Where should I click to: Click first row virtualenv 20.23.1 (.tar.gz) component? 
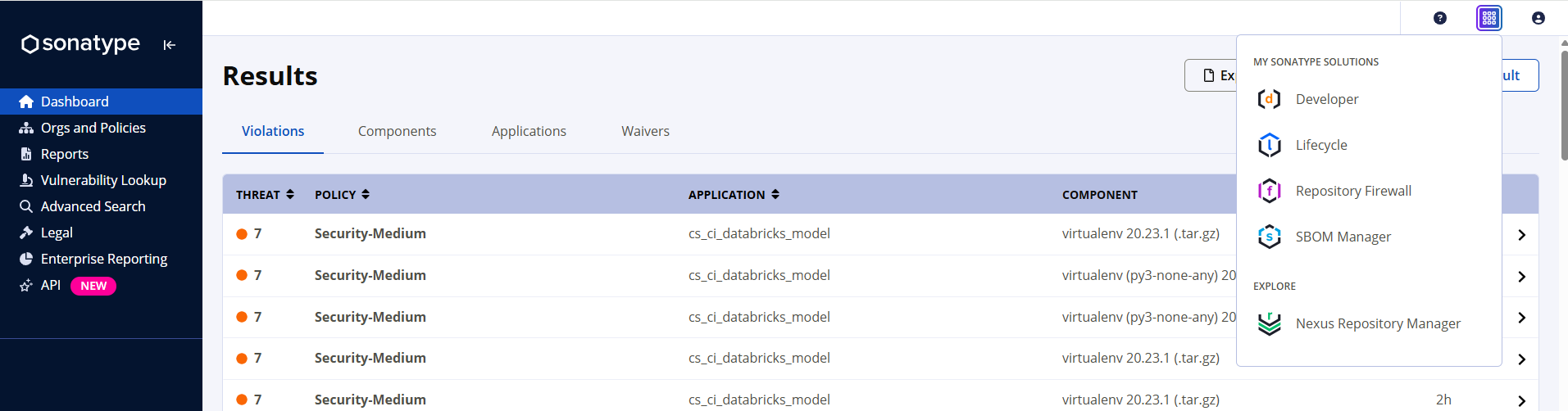(1140, 233)
